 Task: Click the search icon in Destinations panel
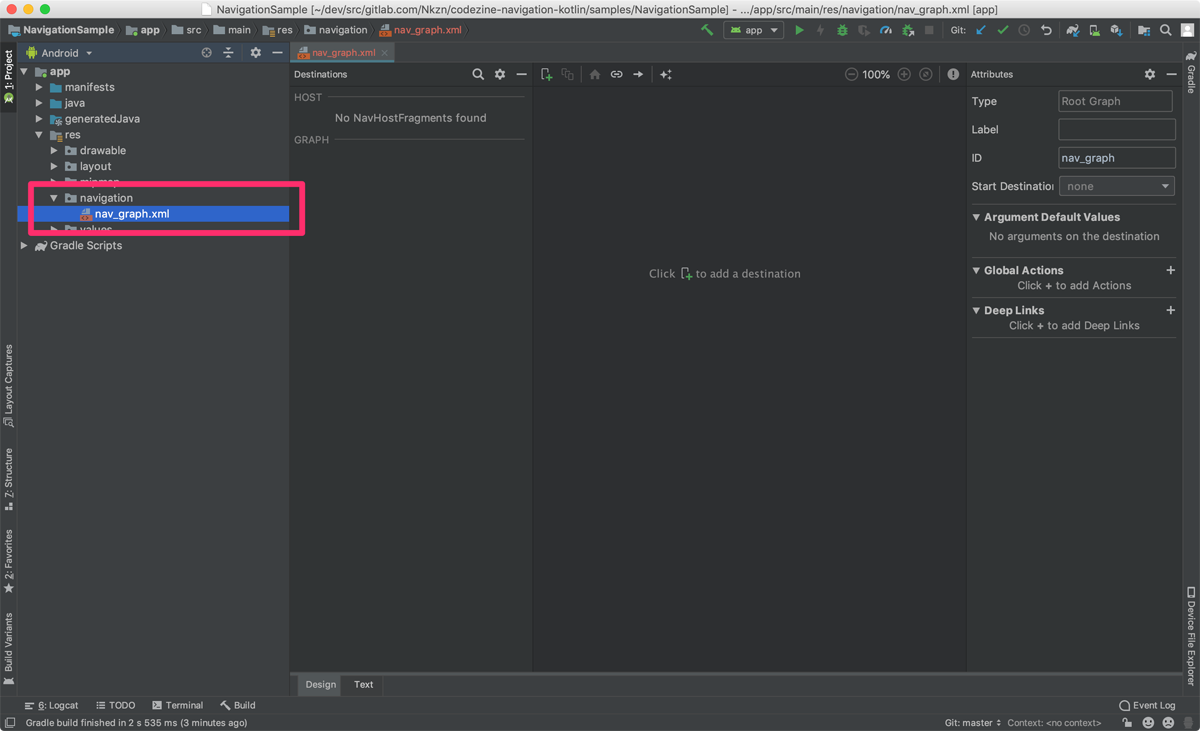pos(478,74)
